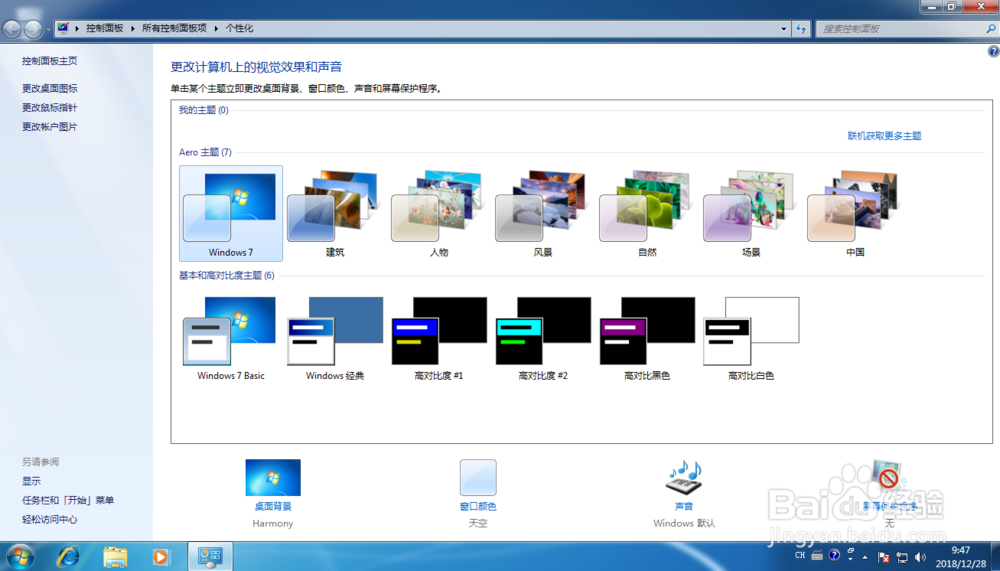
Task: Open 控制面板主页 link
Action: click(50, 61)
